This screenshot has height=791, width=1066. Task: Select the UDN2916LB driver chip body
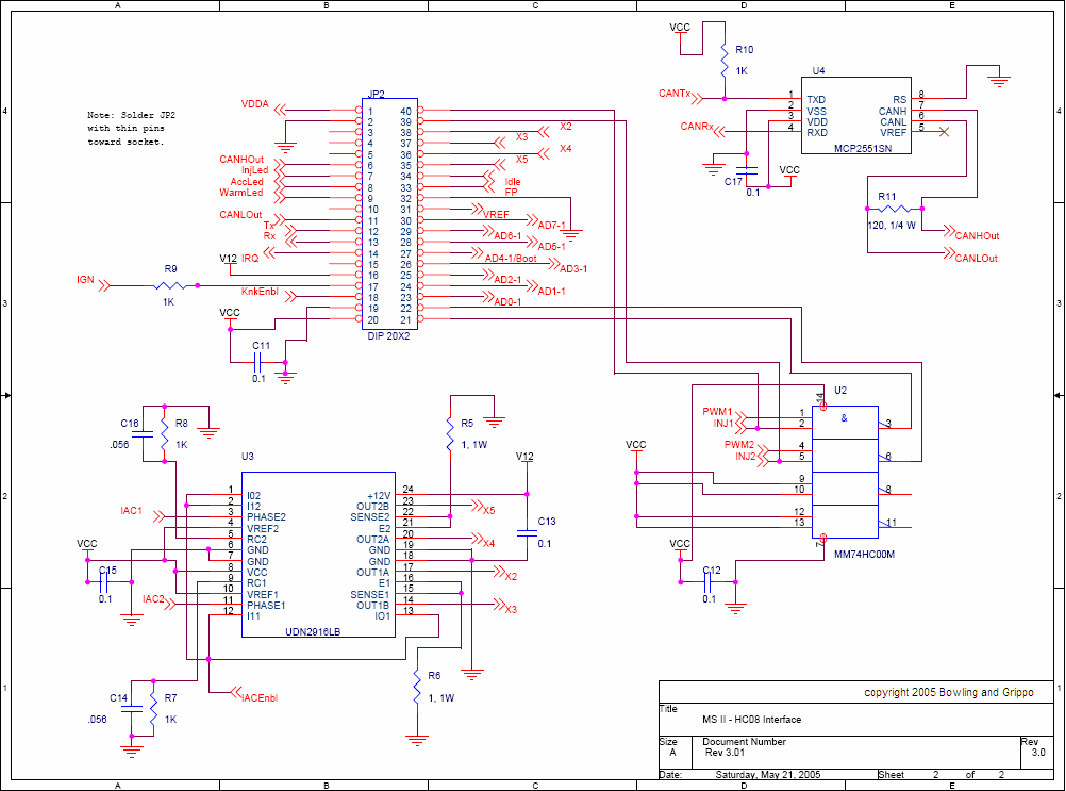317,553
